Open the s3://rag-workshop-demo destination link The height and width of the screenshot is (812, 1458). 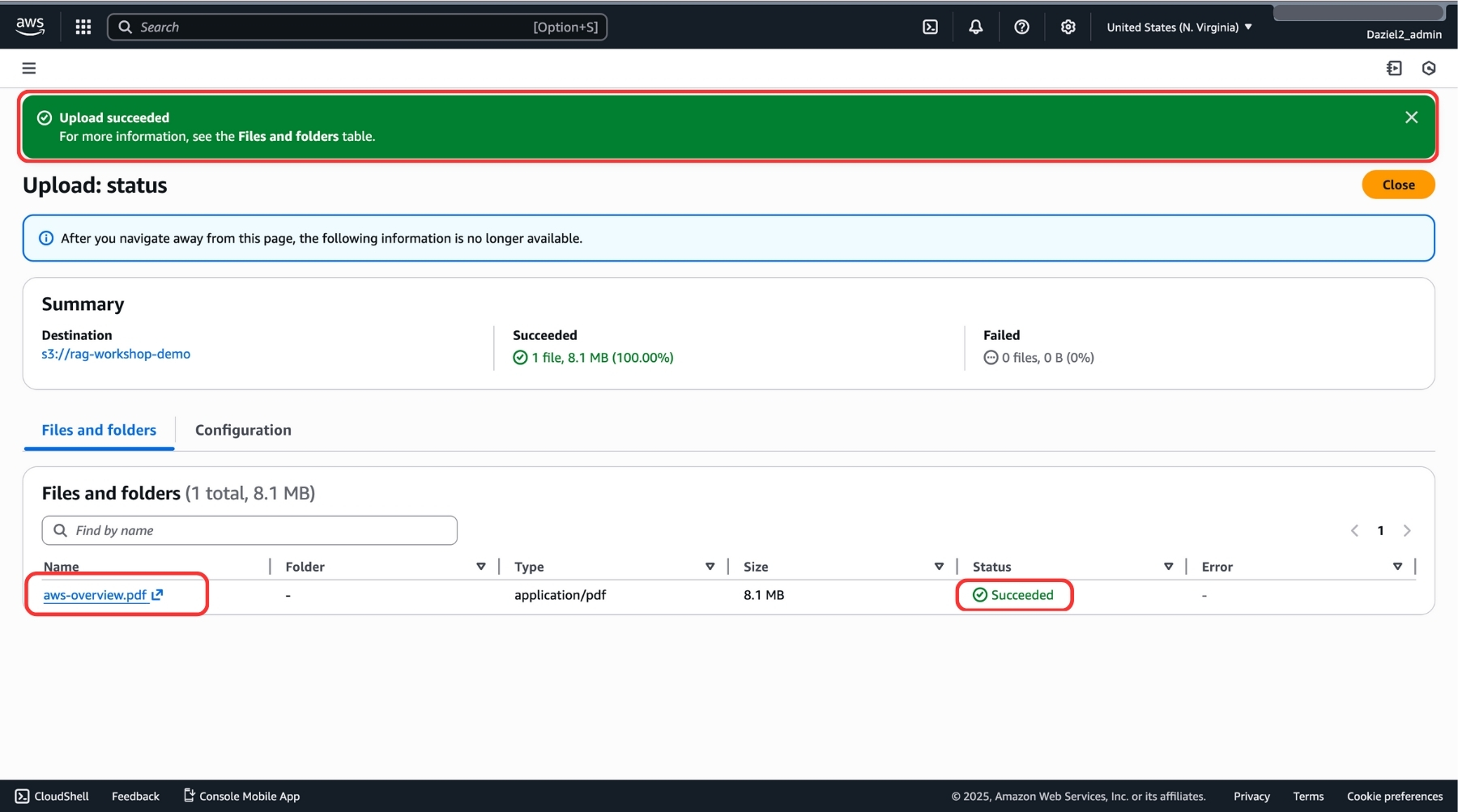116,354
